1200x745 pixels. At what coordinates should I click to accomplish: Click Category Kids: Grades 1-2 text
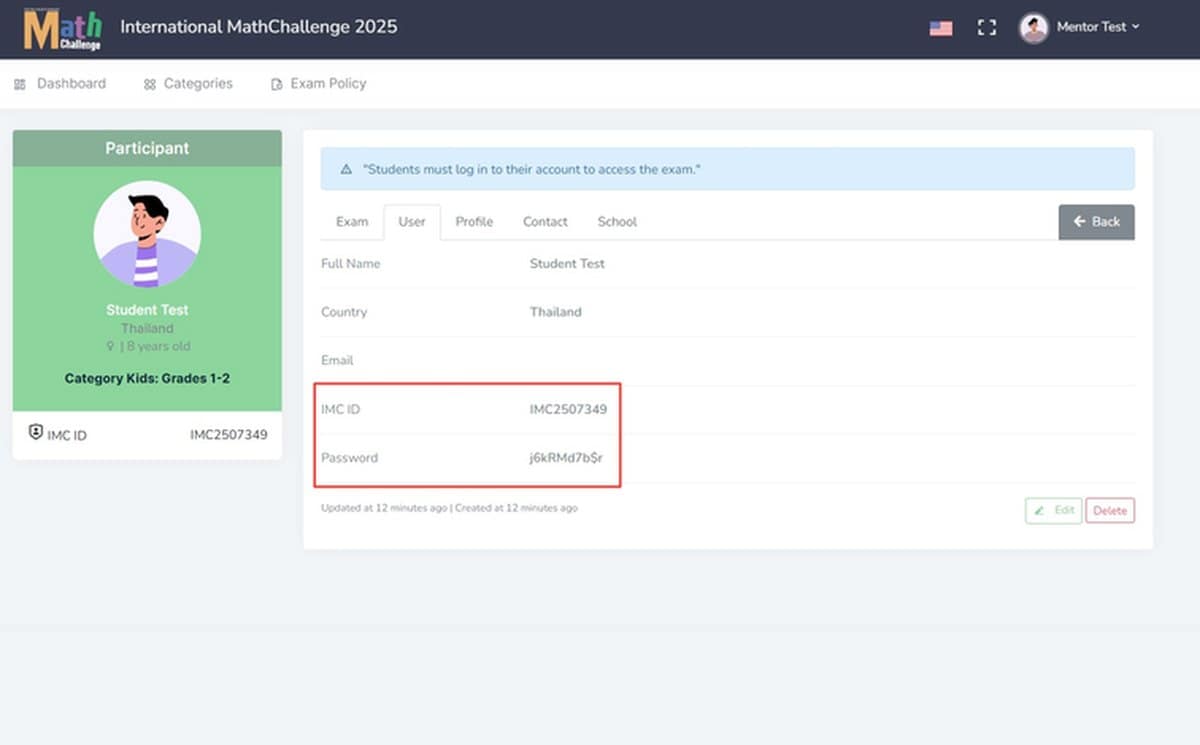[147, 379]
